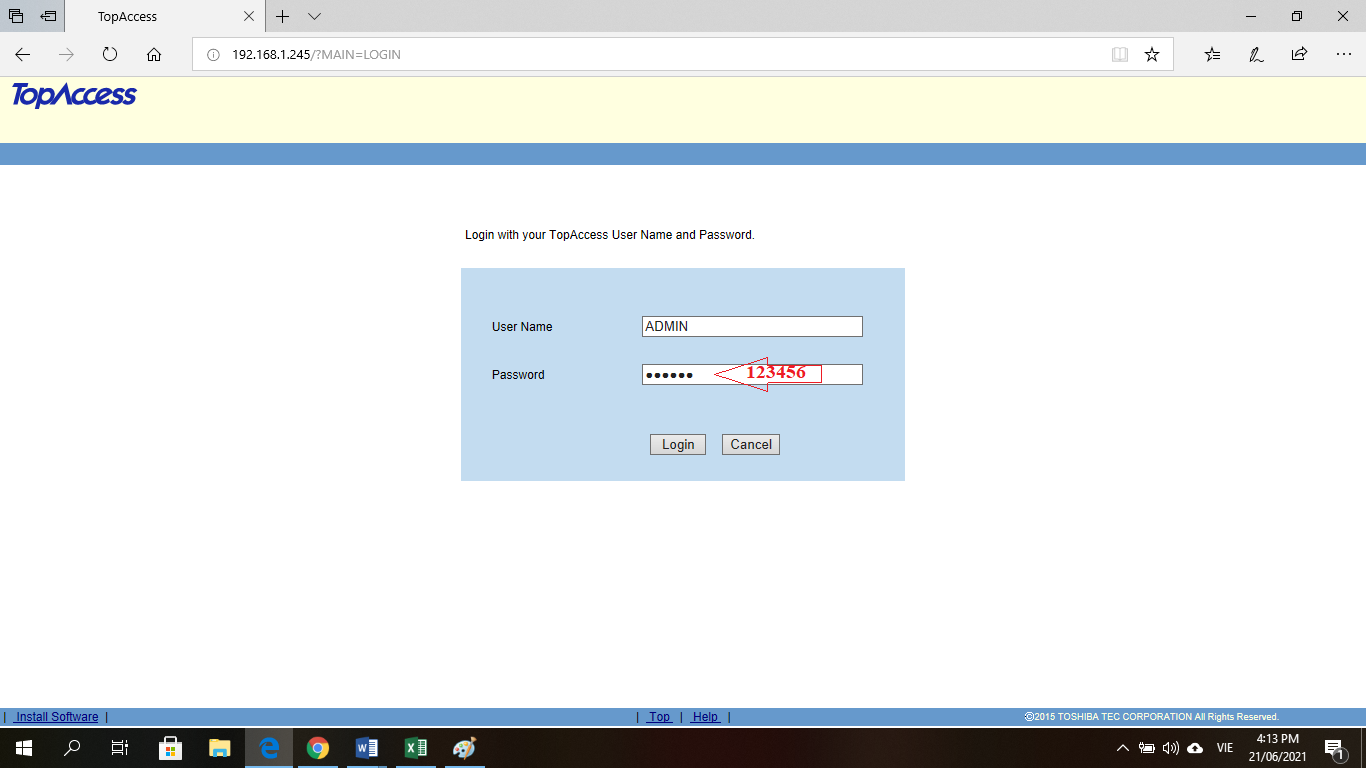1366x768 pixels.
Task: Click the TopAccess logo
Action: (74, 96)
